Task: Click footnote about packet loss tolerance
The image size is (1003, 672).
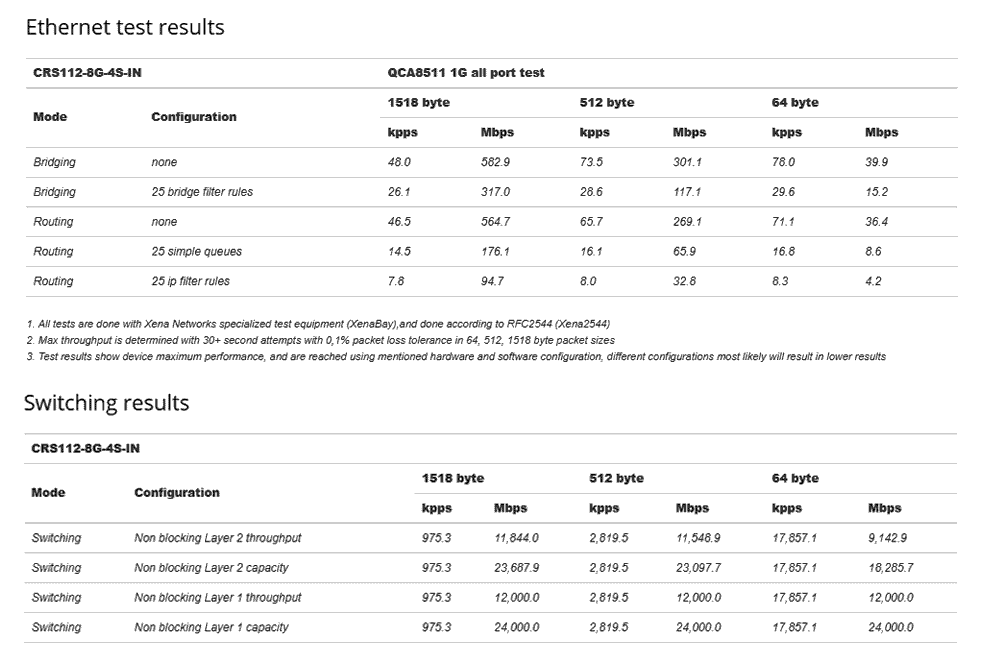Action: 320,341
